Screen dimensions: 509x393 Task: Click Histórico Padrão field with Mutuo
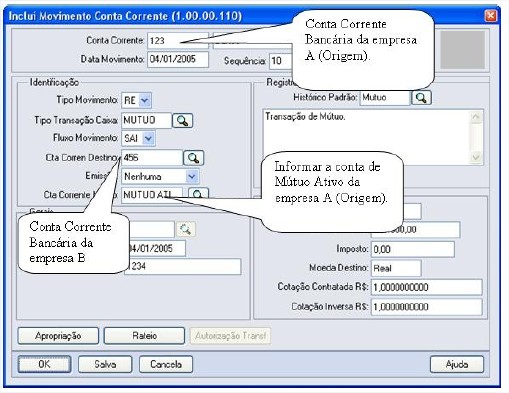385,98
